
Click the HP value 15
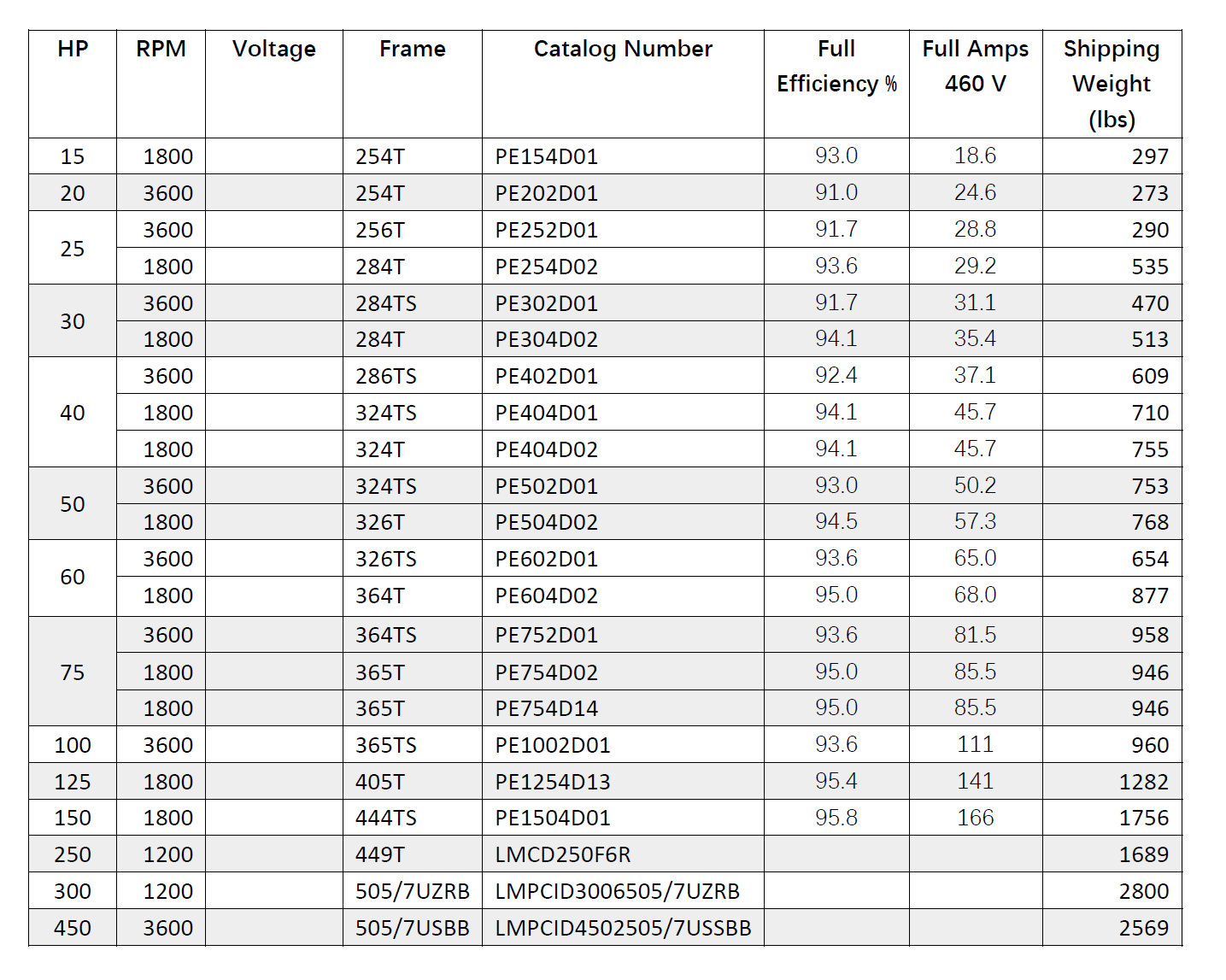point(73,156)
